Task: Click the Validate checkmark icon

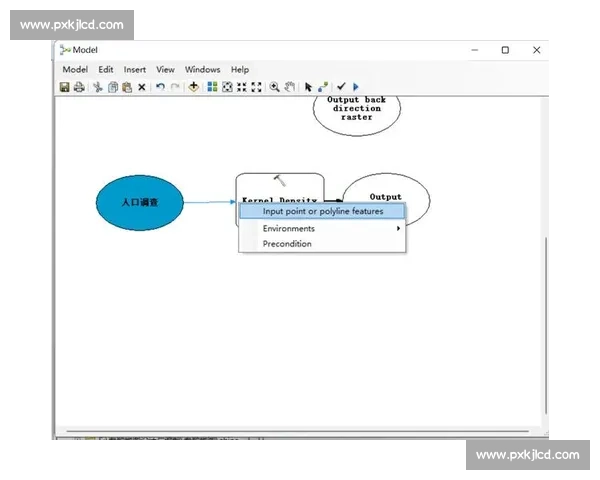Action: pyautogui.click(x=341, y=87)
